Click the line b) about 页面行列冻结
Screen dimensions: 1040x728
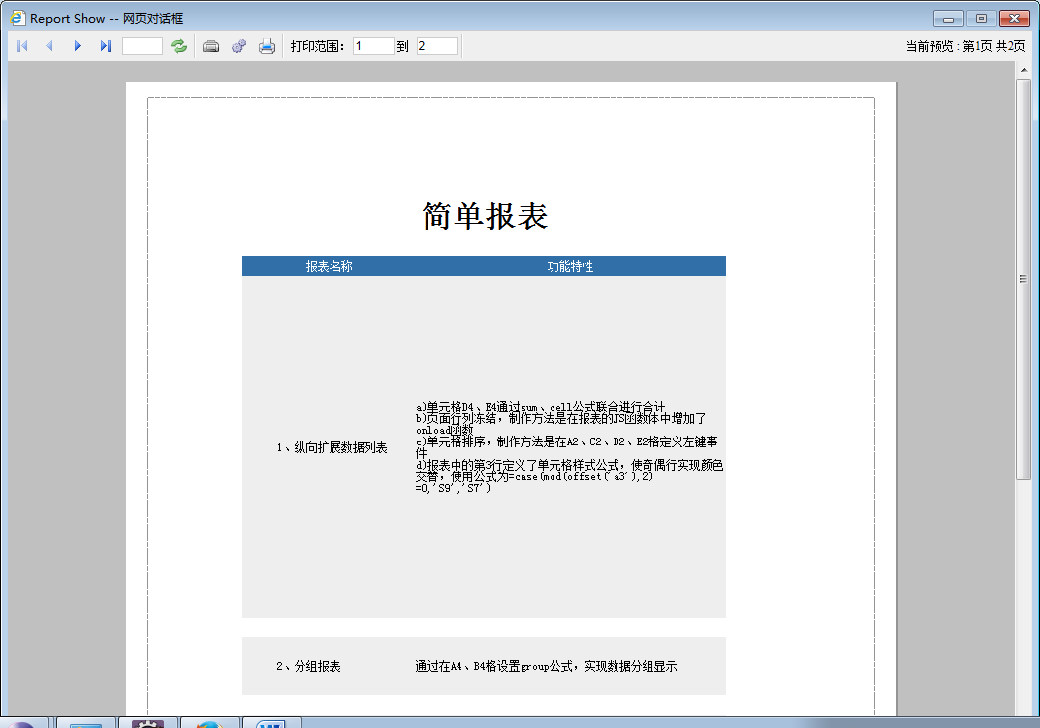561,424
